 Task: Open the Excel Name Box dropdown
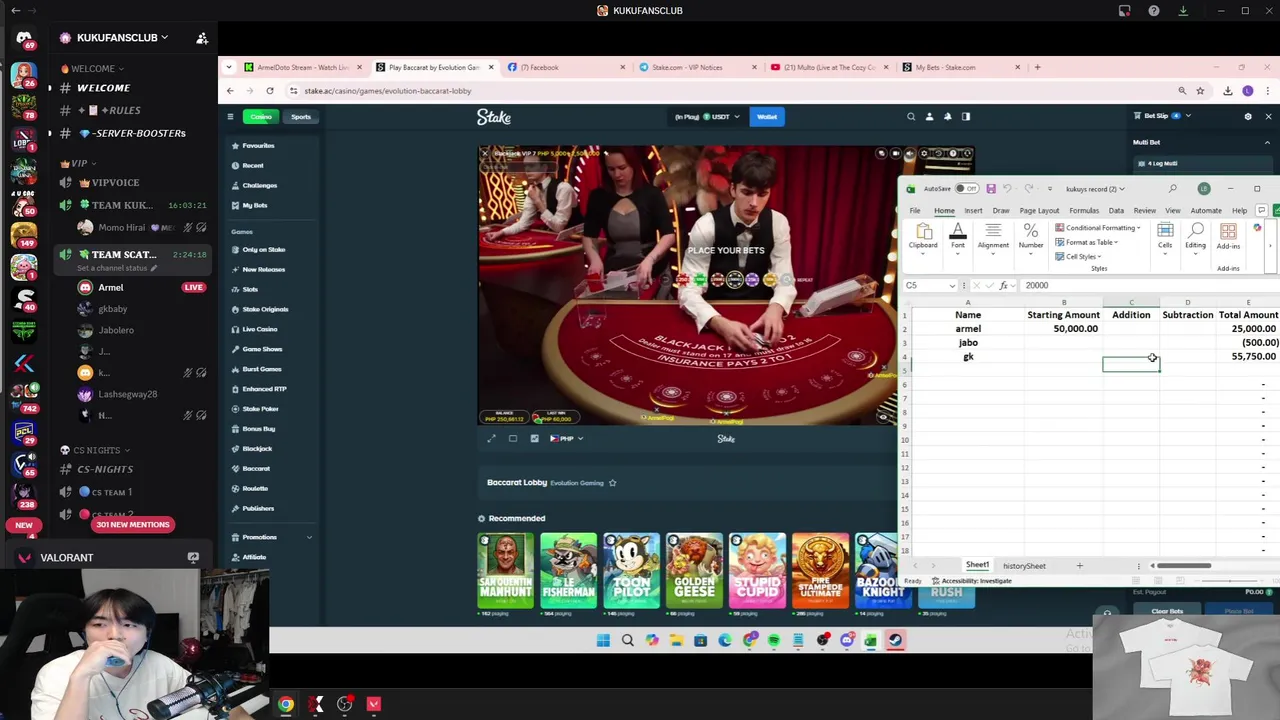click(x=952, y=285)
